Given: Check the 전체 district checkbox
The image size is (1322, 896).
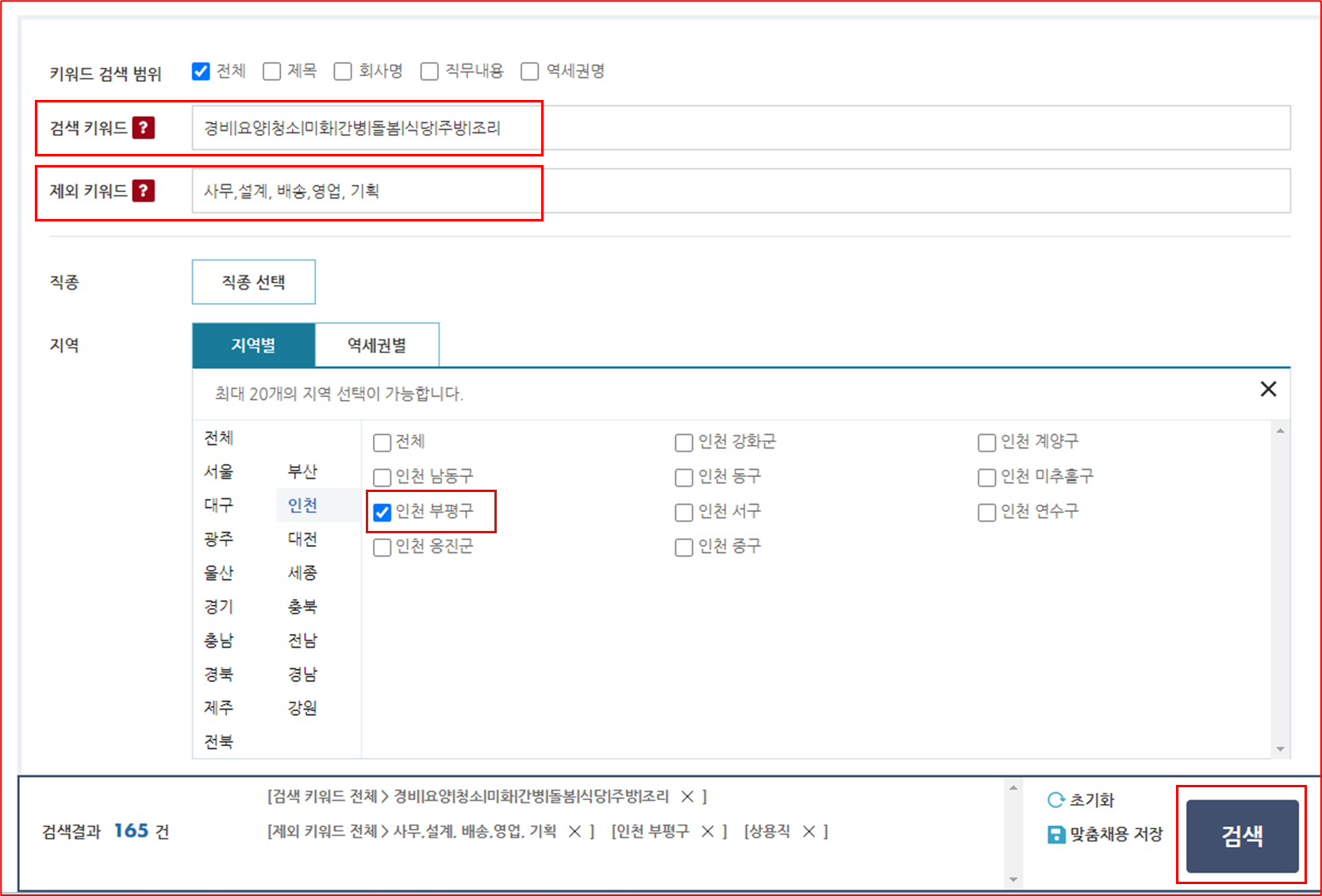Looking at the screenshot, I should click(x=382, y=442).
